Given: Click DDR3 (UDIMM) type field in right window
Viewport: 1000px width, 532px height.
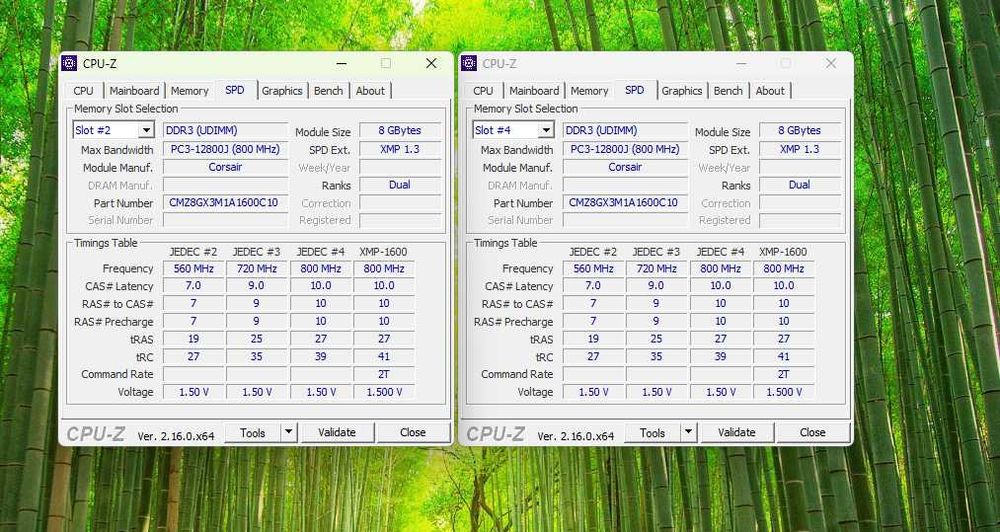Looking at the screenshot, I should [x=625, y=130].
